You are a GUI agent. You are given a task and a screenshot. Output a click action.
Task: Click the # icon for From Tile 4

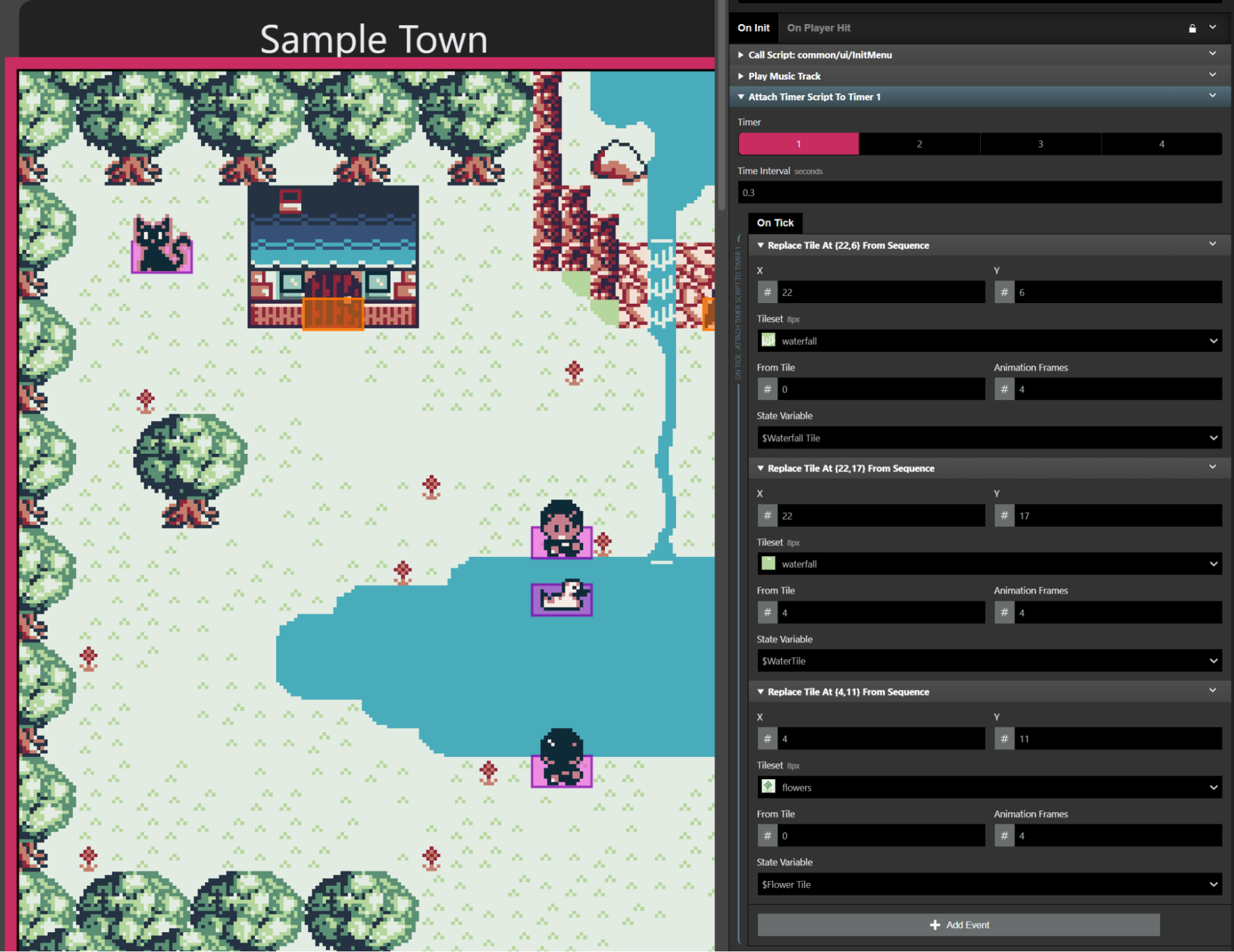[x=767, y=613]
